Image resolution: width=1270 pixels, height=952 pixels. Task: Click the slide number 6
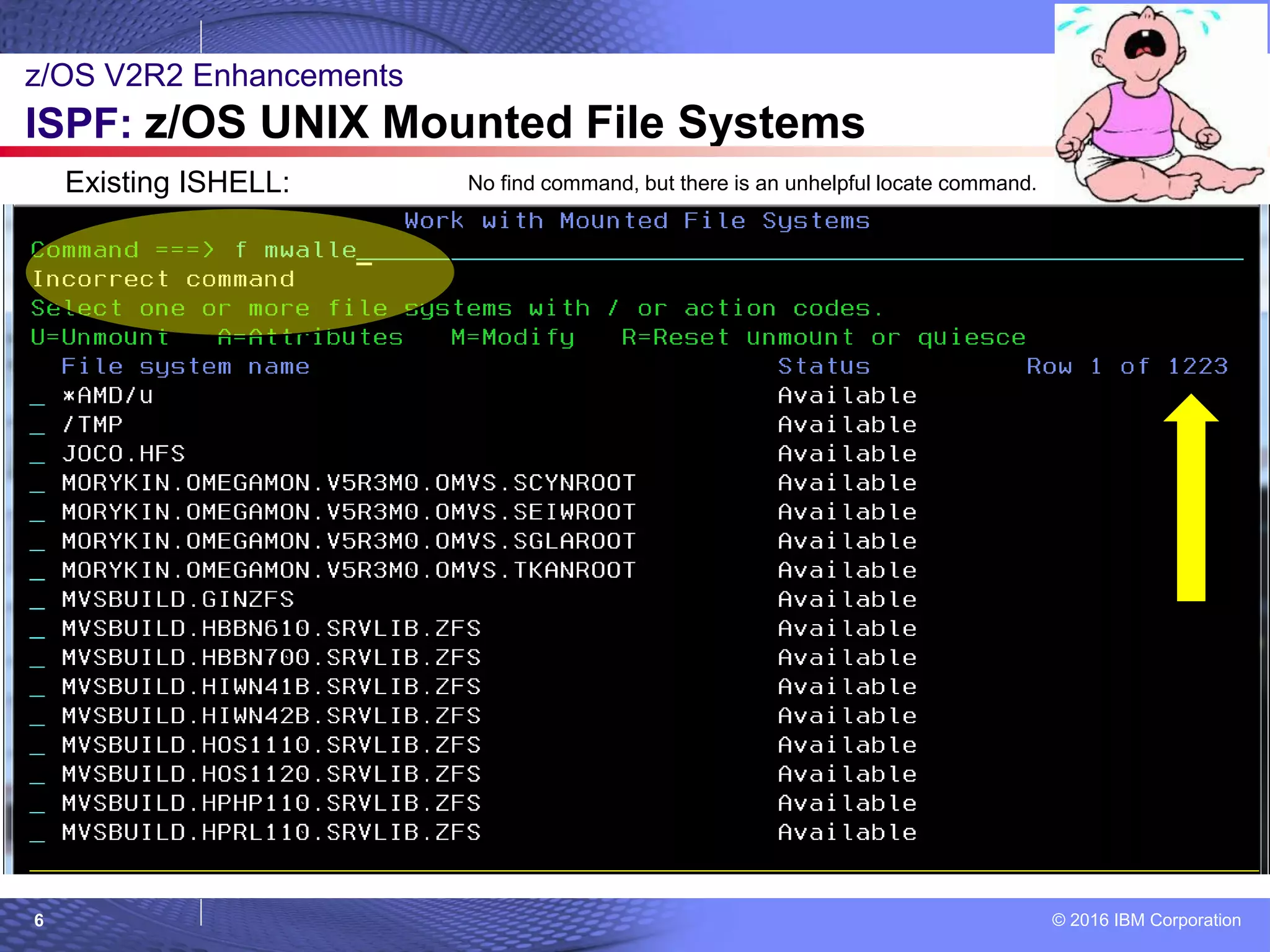coord(39,920)
